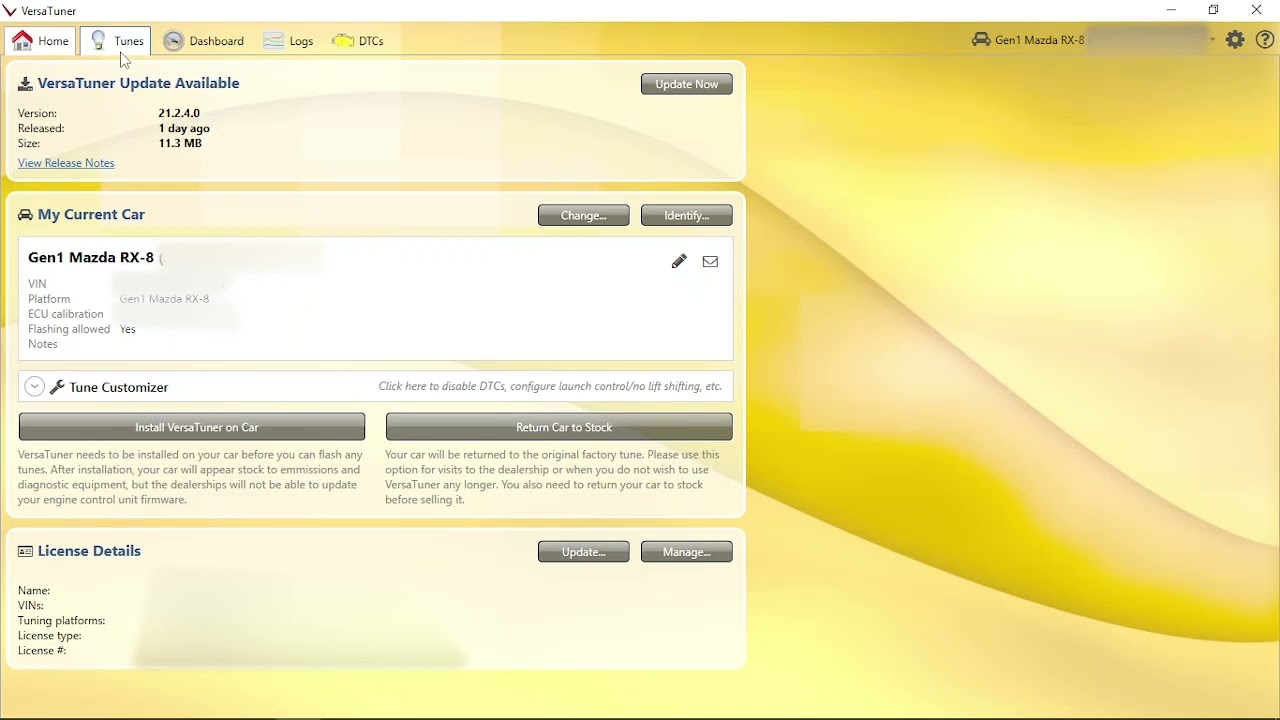Click Install VersaTuner on Car
This screenshot has width=1280, height=720.
pos(192,427)
